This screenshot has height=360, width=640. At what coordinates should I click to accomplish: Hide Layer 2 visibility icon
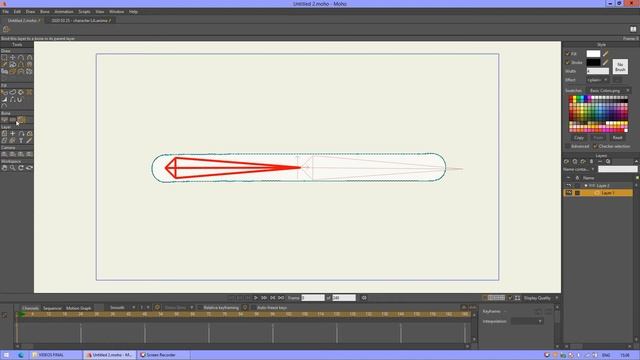click(x=569, y=185)
